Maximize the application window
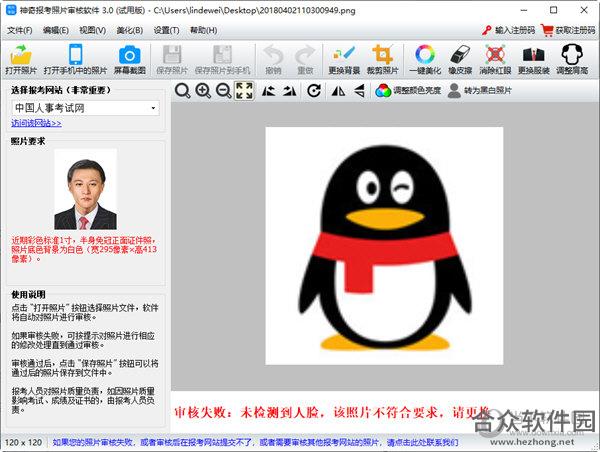Screen dimensions: 600x452 click(x=553, y=10)
